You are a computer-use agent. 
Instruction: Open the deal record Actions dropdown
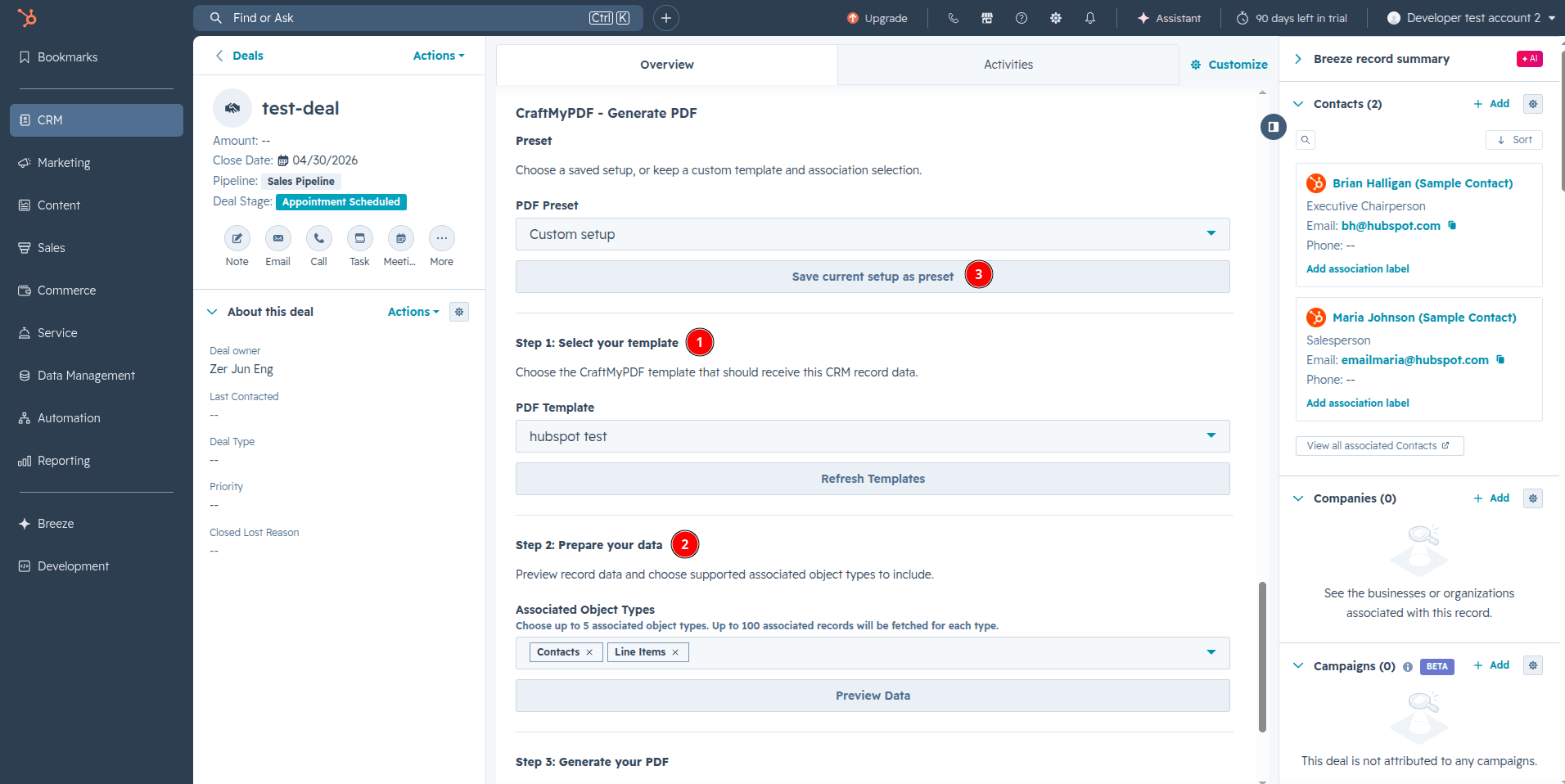click(x=439, y=56)
